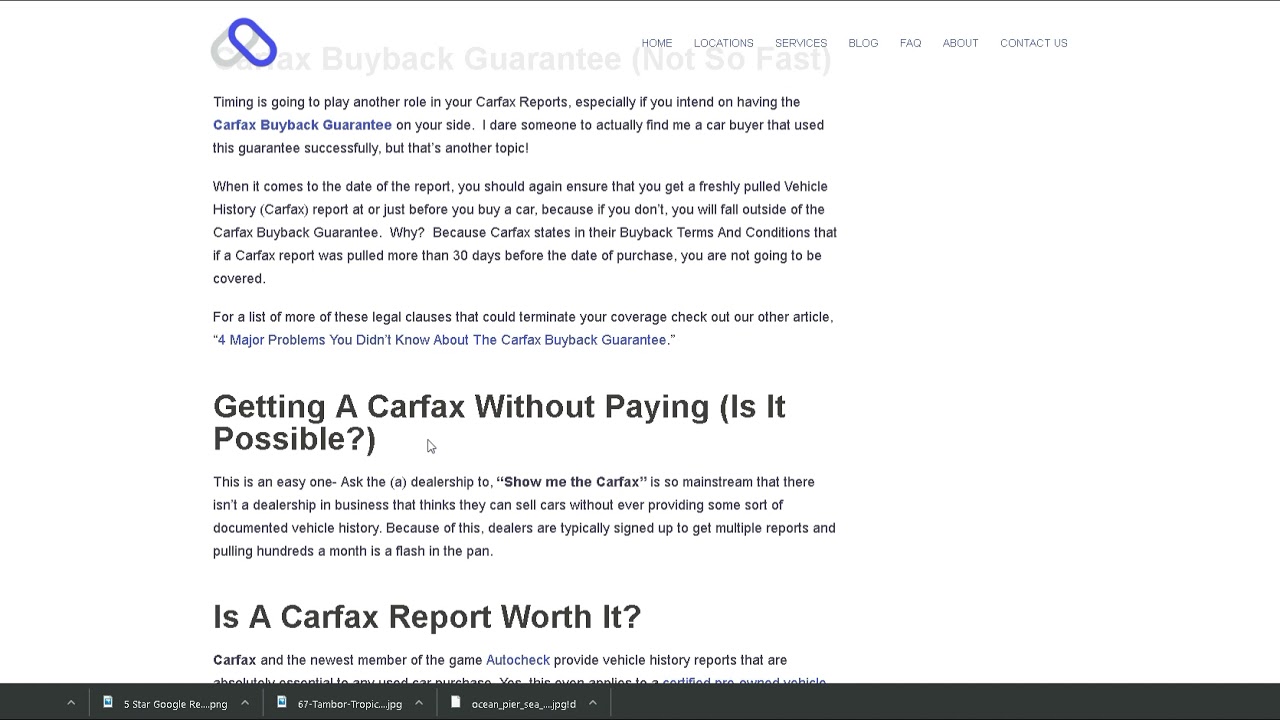Expand options for 67-Tambor-Tropic...jpg download

(x=419, y=703)
